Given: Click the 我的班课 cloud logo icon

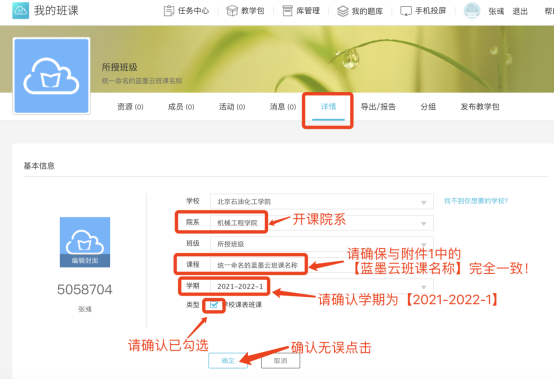Looking at the screenshot, I should point(20,10).
